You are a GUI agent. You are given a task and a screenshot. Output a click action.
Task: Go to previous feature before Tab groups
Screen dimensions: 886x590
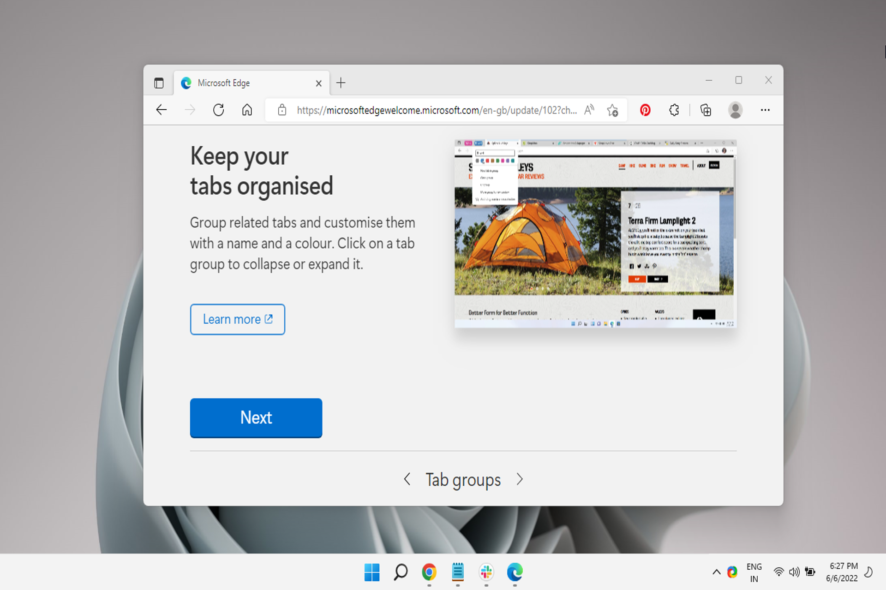pyautogui.click(x=407, y=479)
